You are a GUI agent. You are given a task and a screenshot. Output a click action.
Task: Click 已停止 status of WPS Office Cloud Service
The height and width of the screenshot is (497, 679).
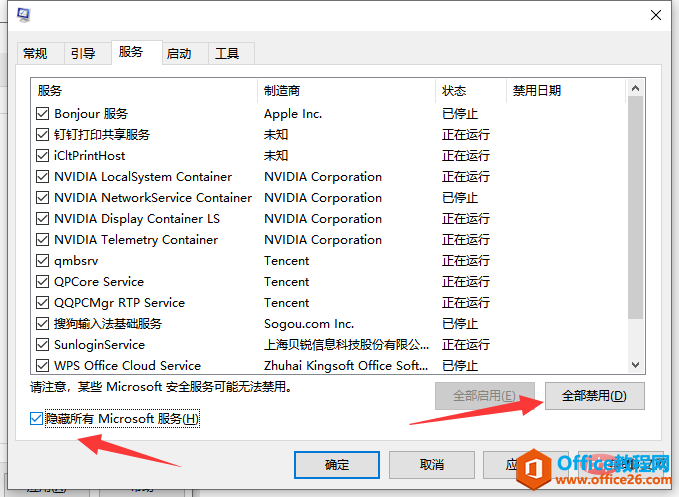460,365
